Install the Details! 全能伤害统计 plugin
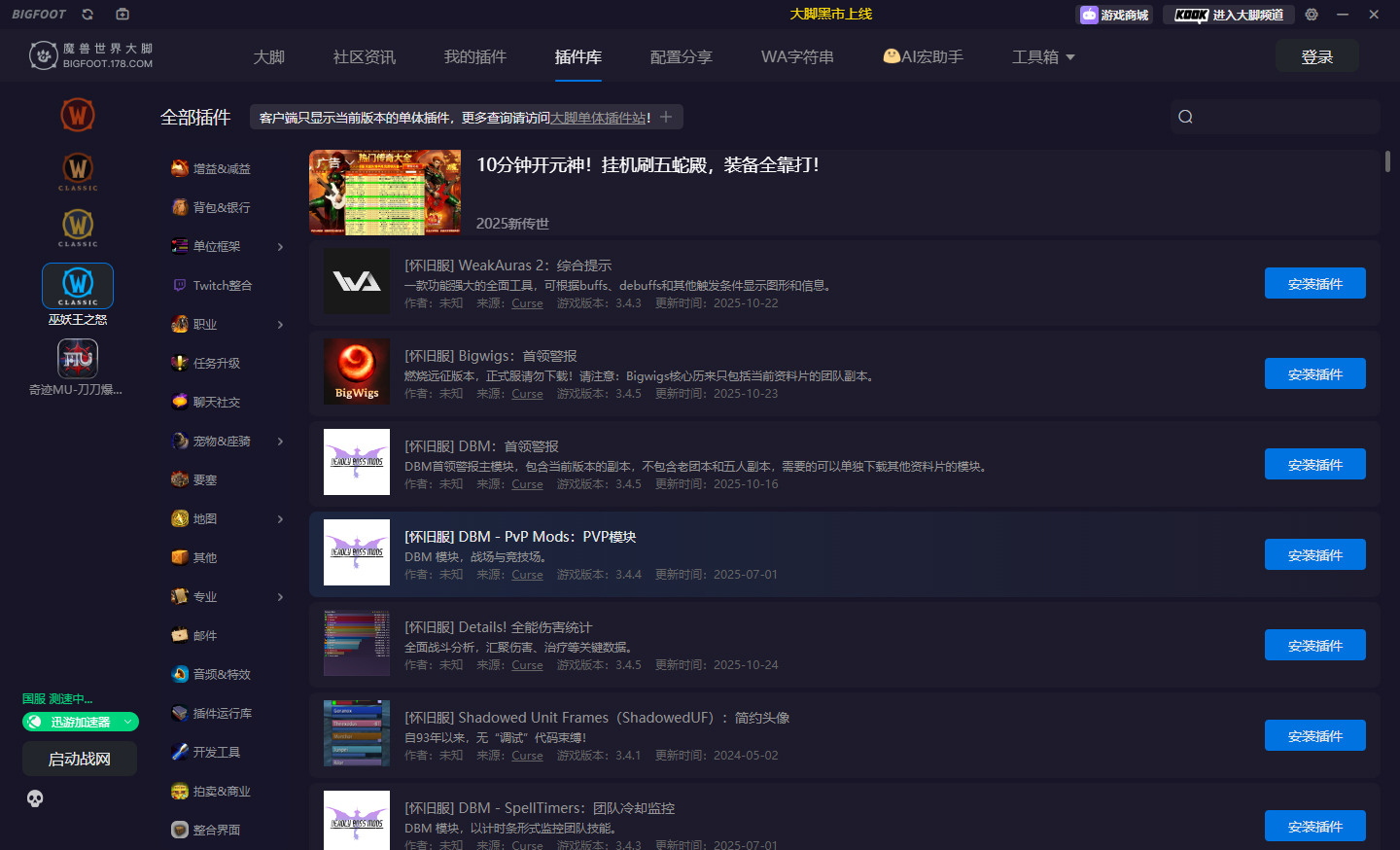Image resolution: width=1400 pixels, height=850 pixels. [x=1315, y=645]
